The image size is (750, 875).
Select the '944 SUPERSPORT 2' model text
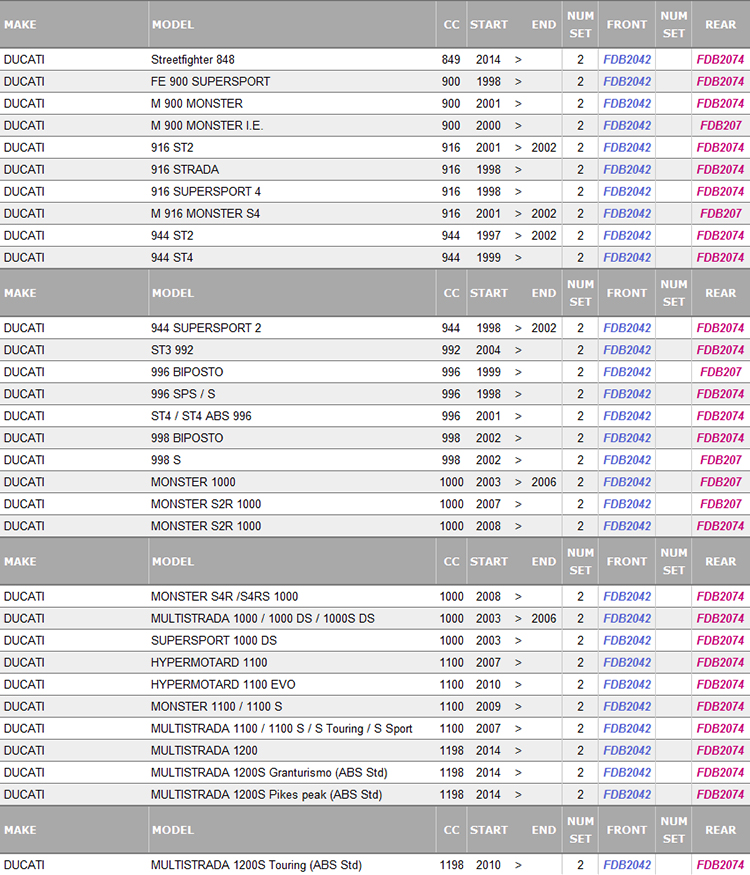206,328
